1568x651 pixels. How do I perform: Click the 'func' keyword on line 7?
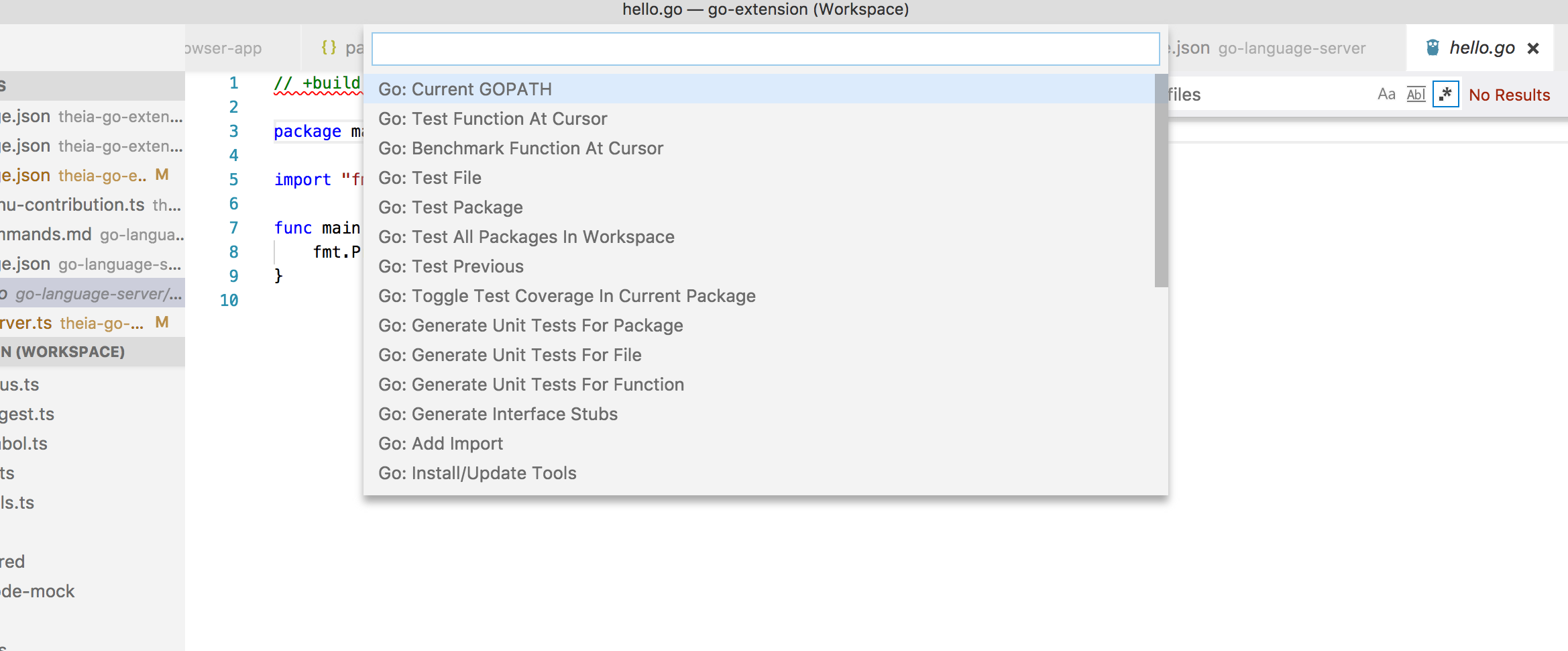(x=293, y=228)
